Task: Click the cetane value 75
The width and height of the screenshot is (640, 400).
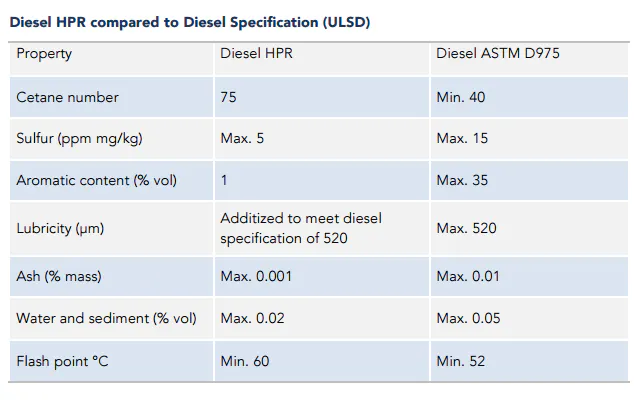Action: pyautogui.click(x=229, y=97)
